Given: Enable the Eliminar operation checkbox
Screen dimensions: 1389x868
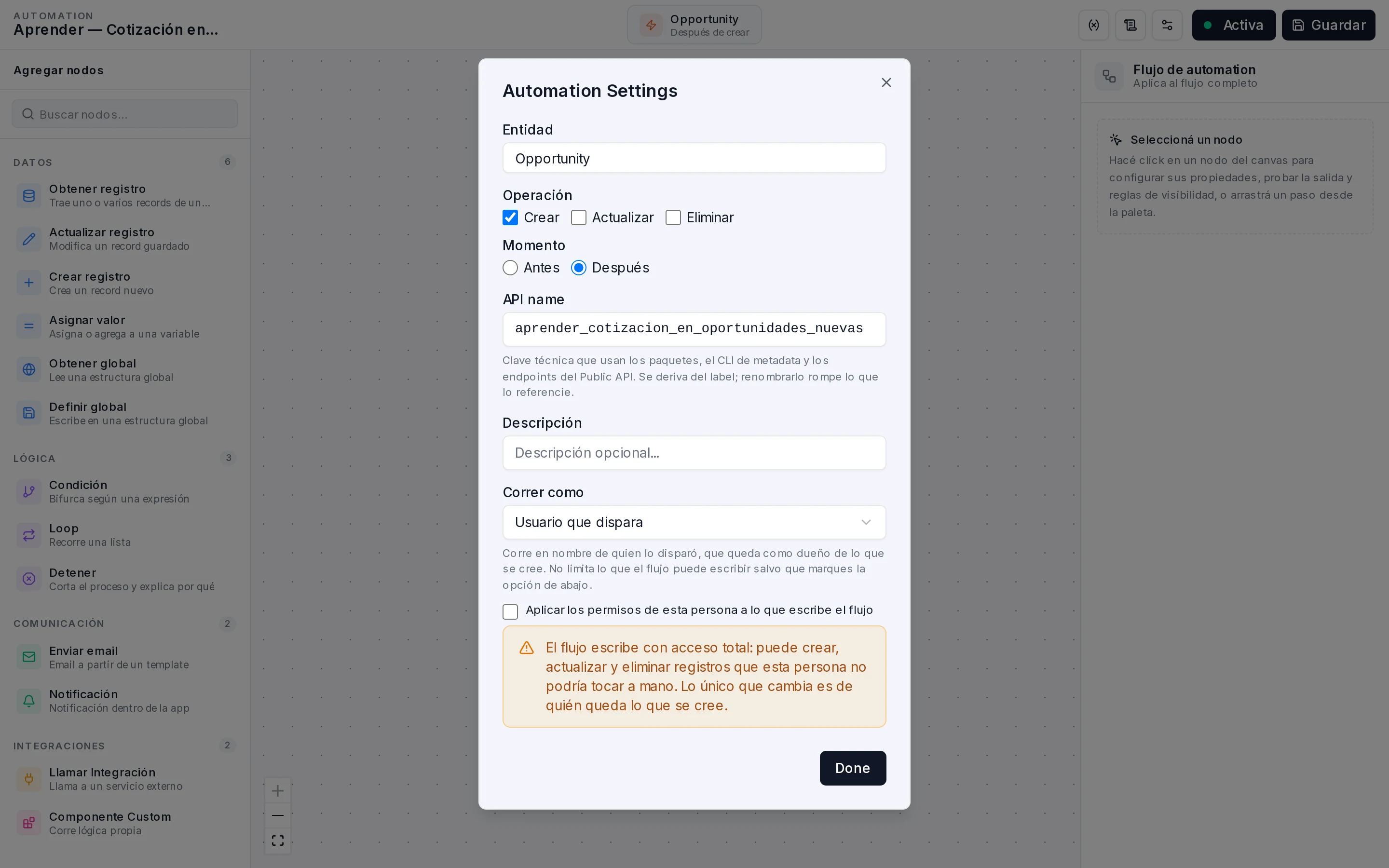Looking at the screenshot, I should coord(673,217).
